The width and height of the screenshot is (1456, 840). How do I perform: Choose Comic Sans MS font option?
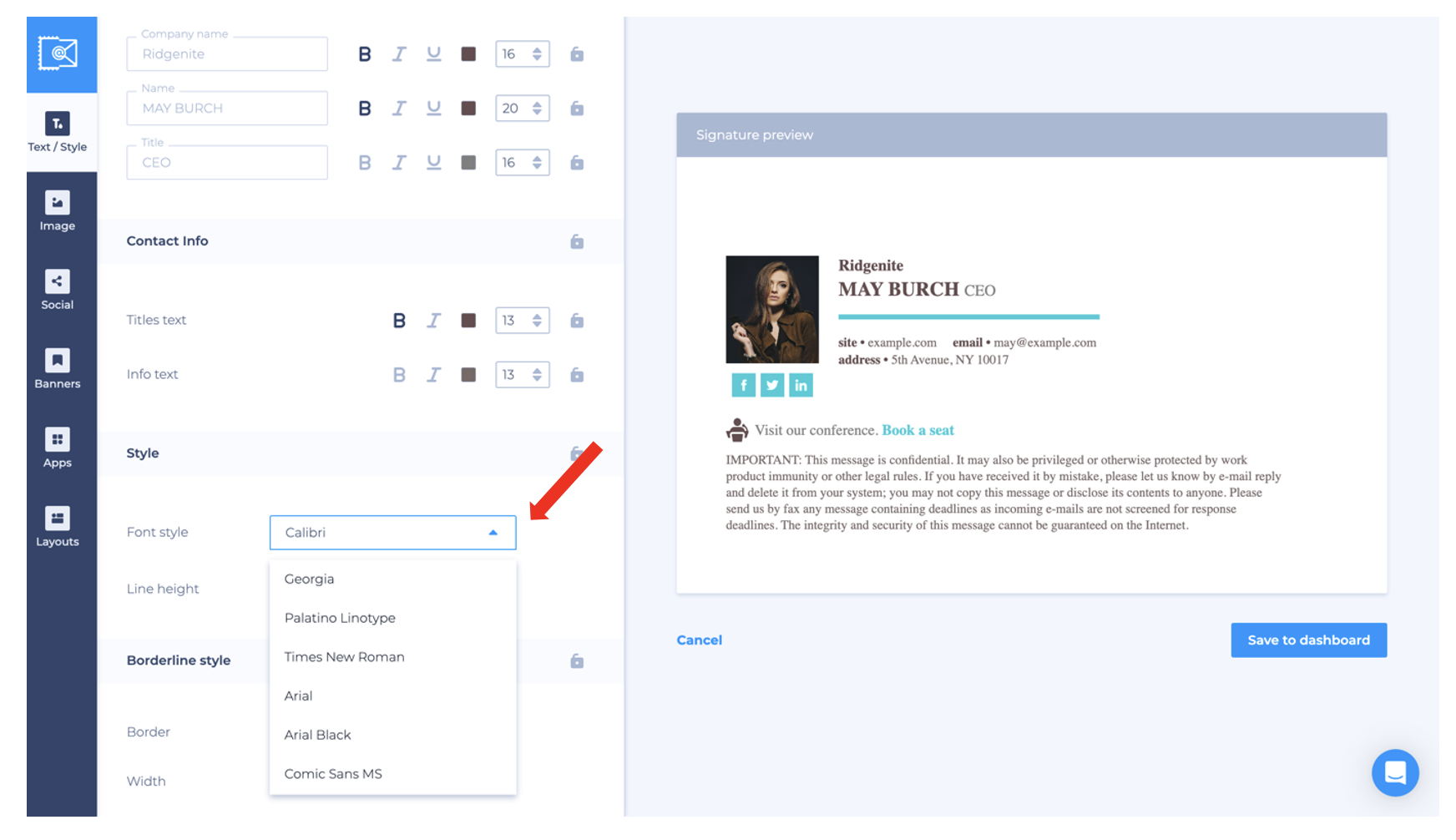332,773
